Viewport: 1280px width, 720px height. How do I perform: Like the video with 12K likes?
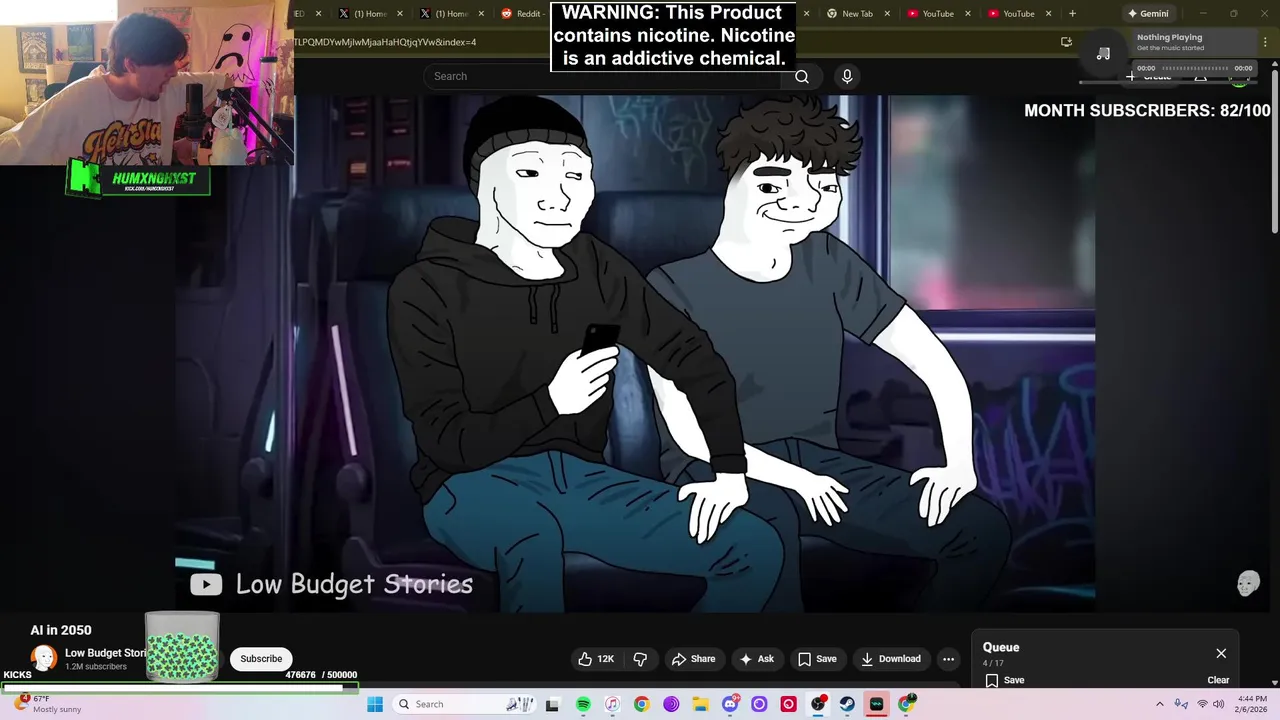pyautogui.click(x=596, y=659)
